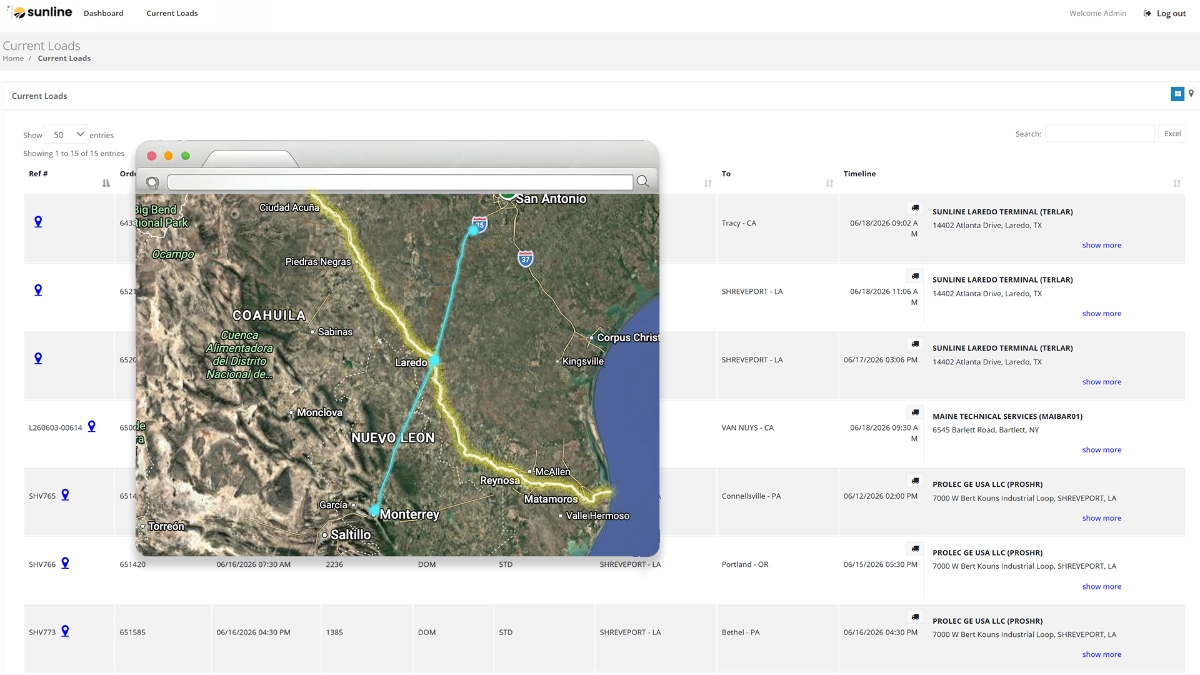Click the Portland - OR destination cell
Image resolution: width=1200 pixels, height=675 pixels.
pos(745,564)
